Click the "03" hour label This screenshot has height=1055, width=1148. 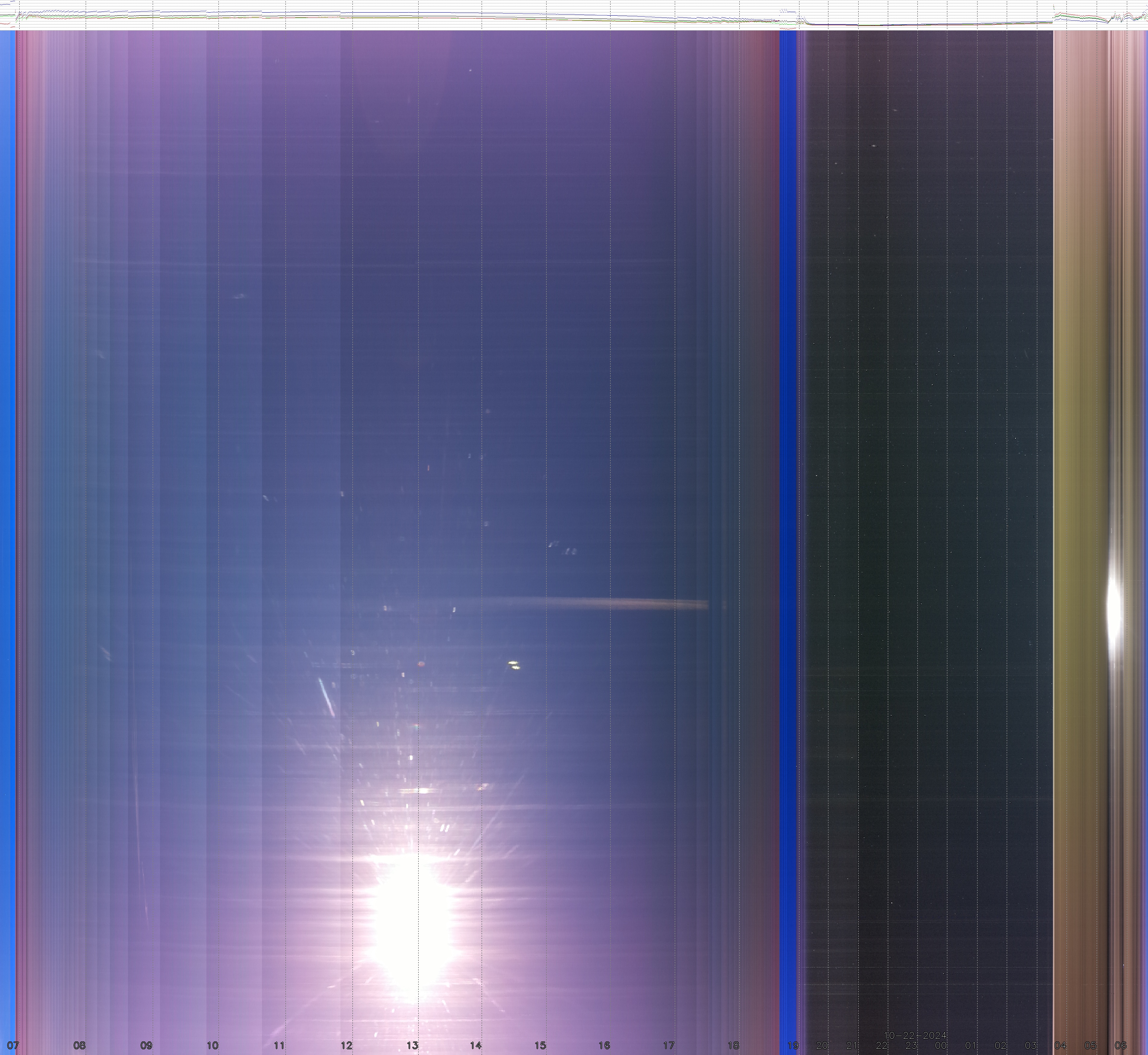(x=1030, y=1046)
